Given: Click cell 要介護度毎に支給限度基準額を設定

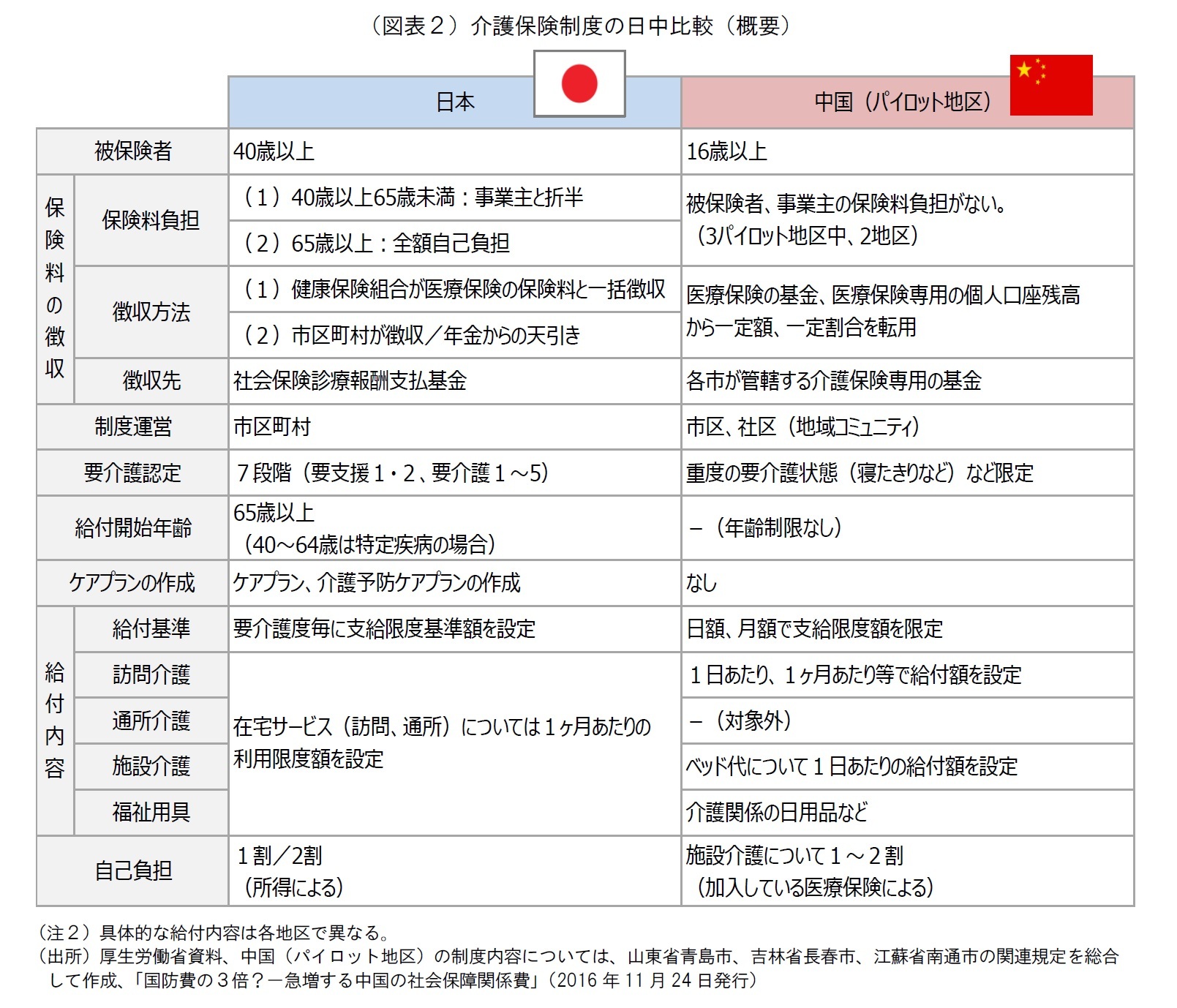Looking at the screenshot, I should pos(455,629).
